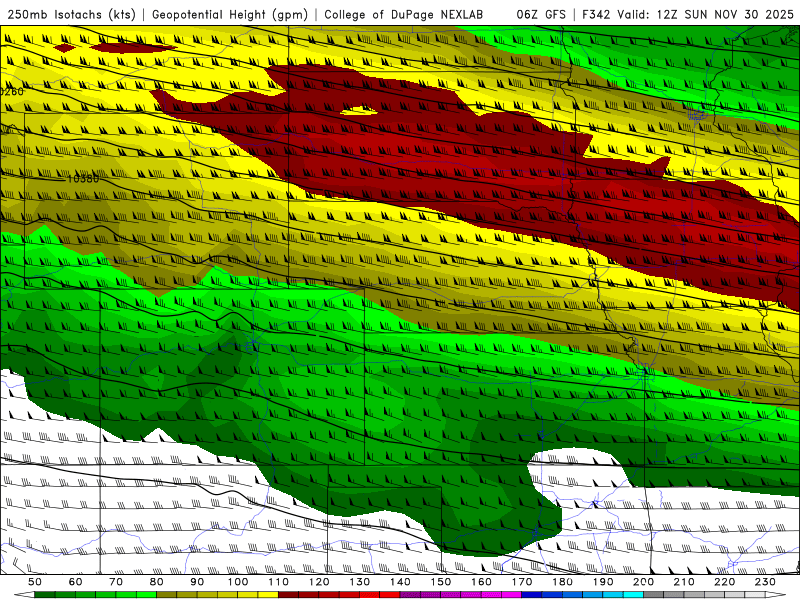Click the '10380' height contour label
The height and width of the screenshot is (600, 800).
point(83,179)
